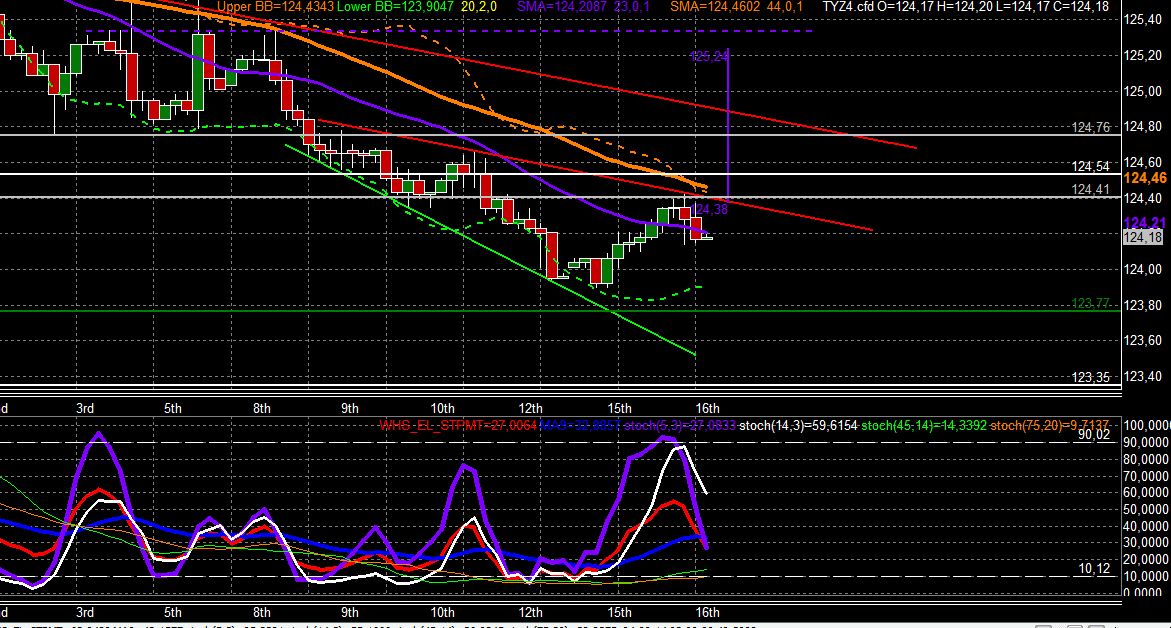The width and height of the screenshot is (1171, 628).
Task: Click the 124,80 price axis value
Action: pos(1143,126)
